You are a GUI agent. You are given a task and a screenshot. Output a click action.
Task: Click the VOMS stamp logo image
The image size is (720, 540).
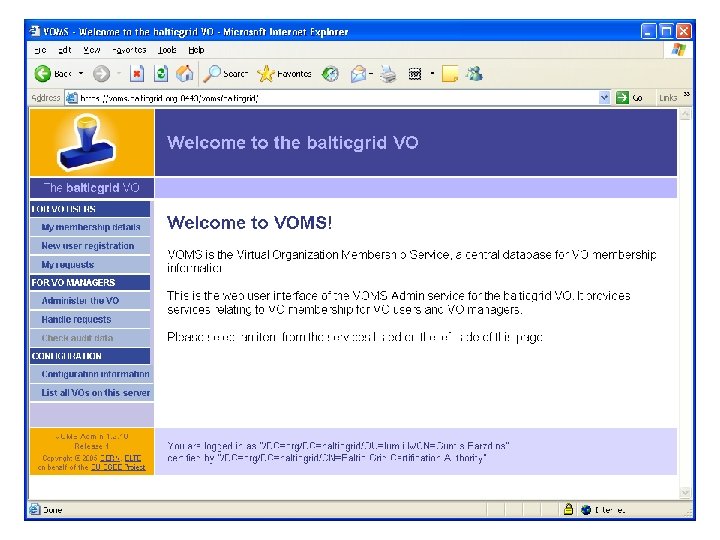(89, 142)
